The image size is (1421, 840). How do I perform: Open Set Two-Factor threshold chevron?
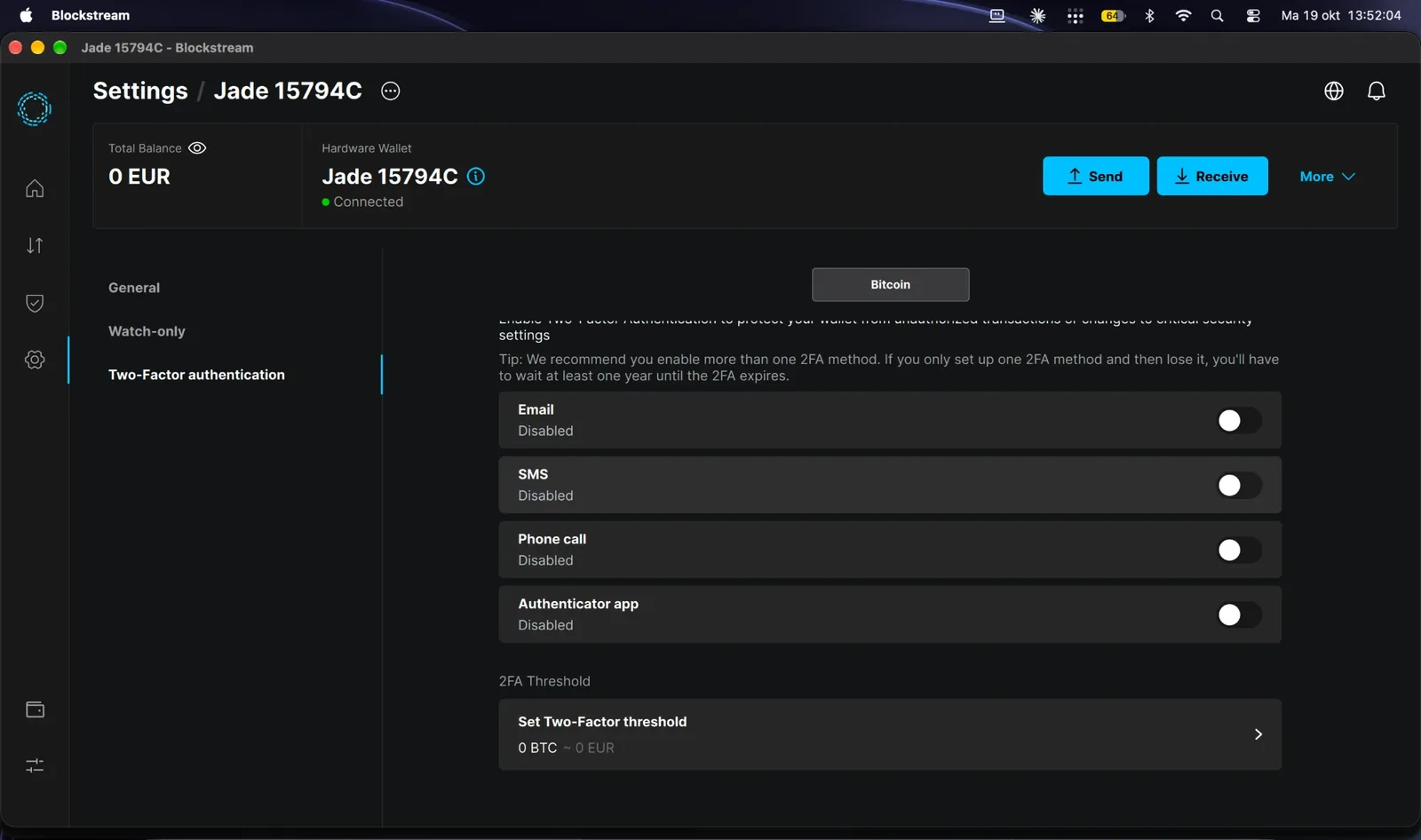click(1258, 734)
